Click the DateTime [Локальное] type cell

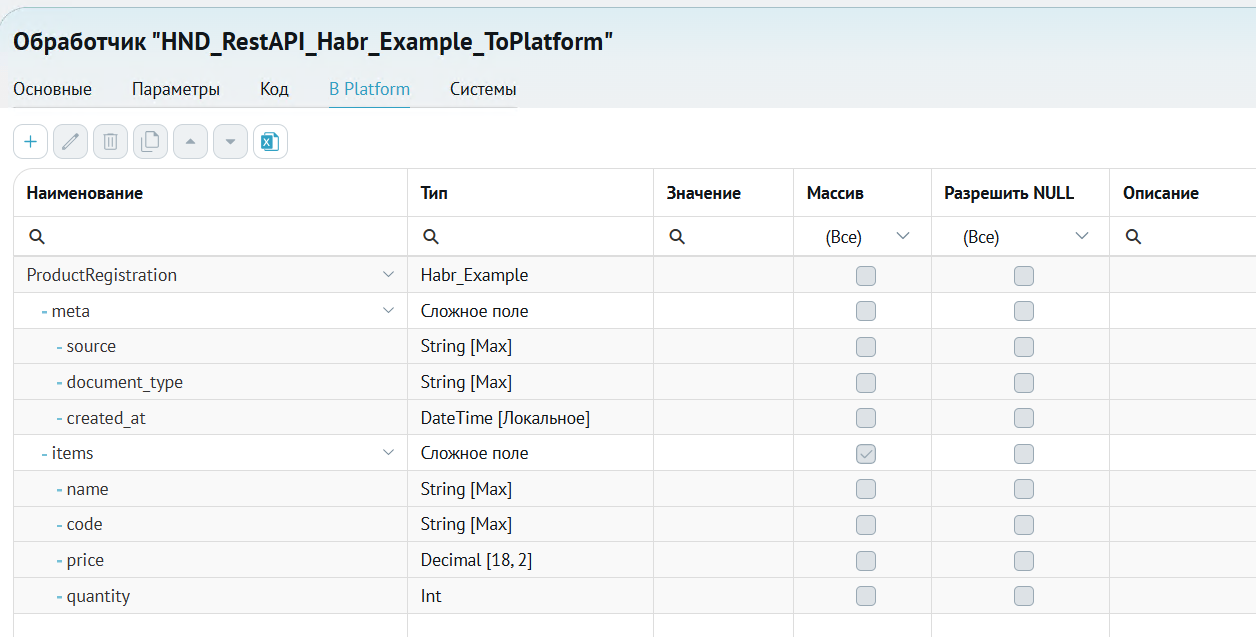coord(505,418)
